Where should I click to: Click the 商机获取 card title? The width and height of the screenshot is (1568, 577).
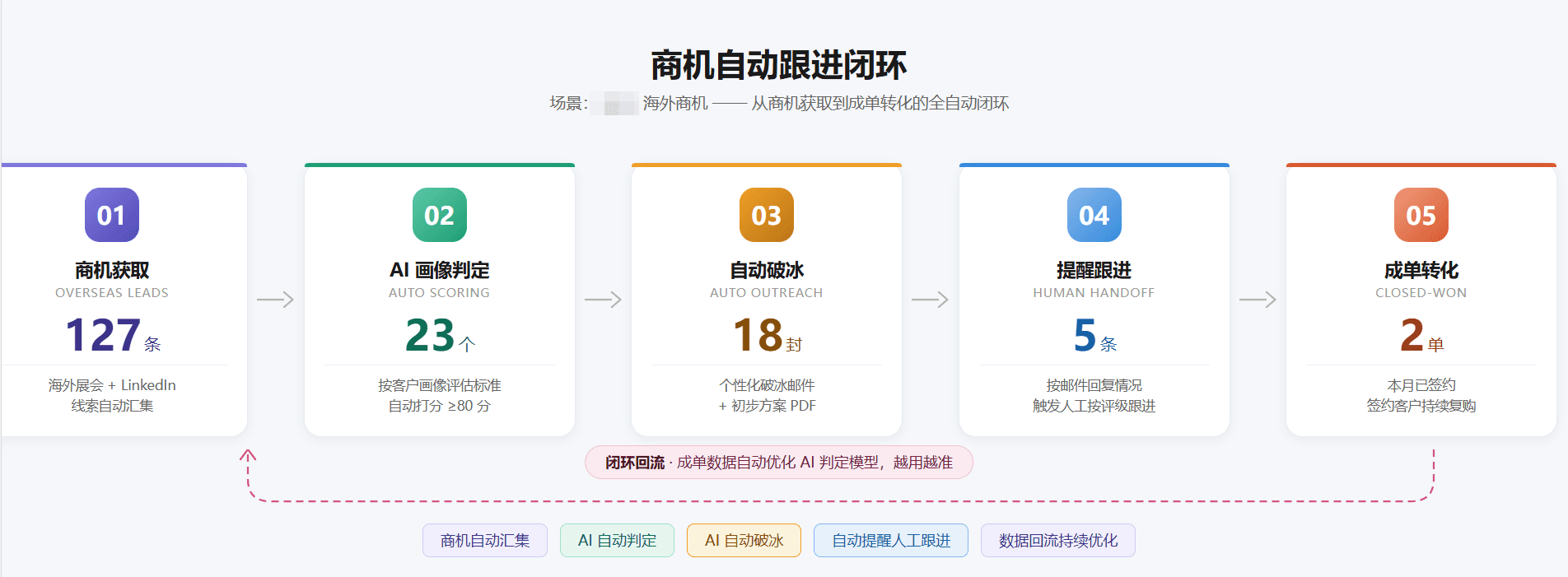pos(112,270)
